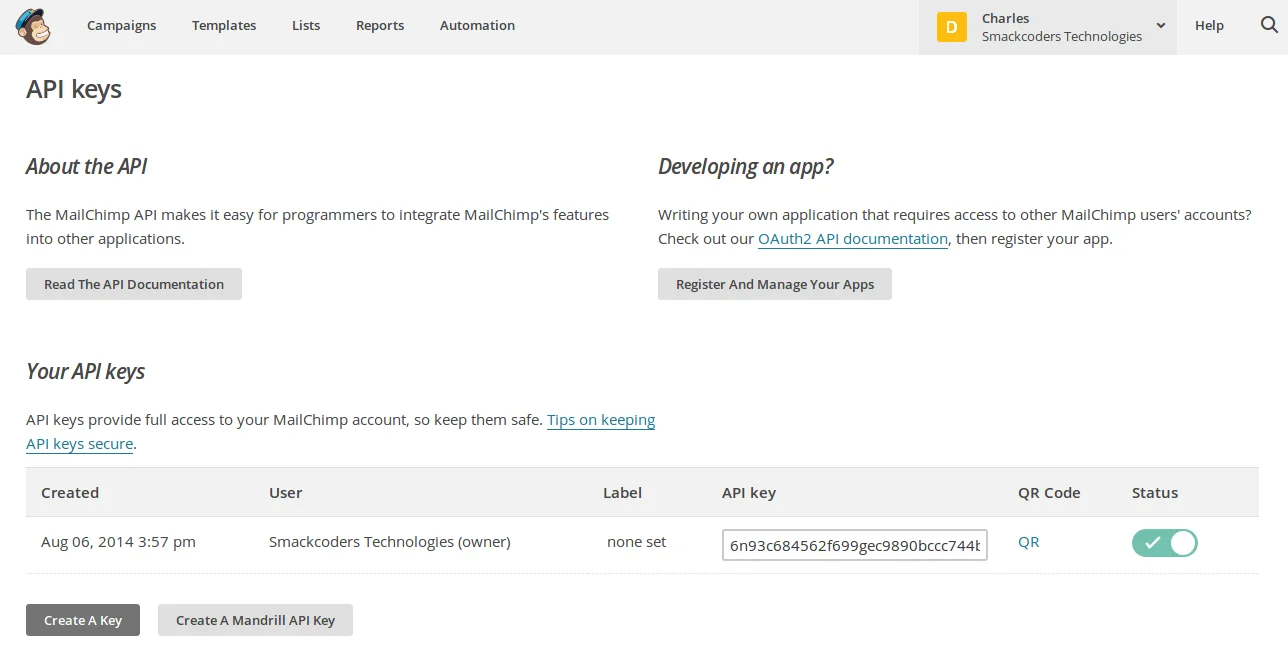The height and width of the screenshot is (657, 1288).
Task: Open the Reports menu
Action: click(x=380, y=26)
